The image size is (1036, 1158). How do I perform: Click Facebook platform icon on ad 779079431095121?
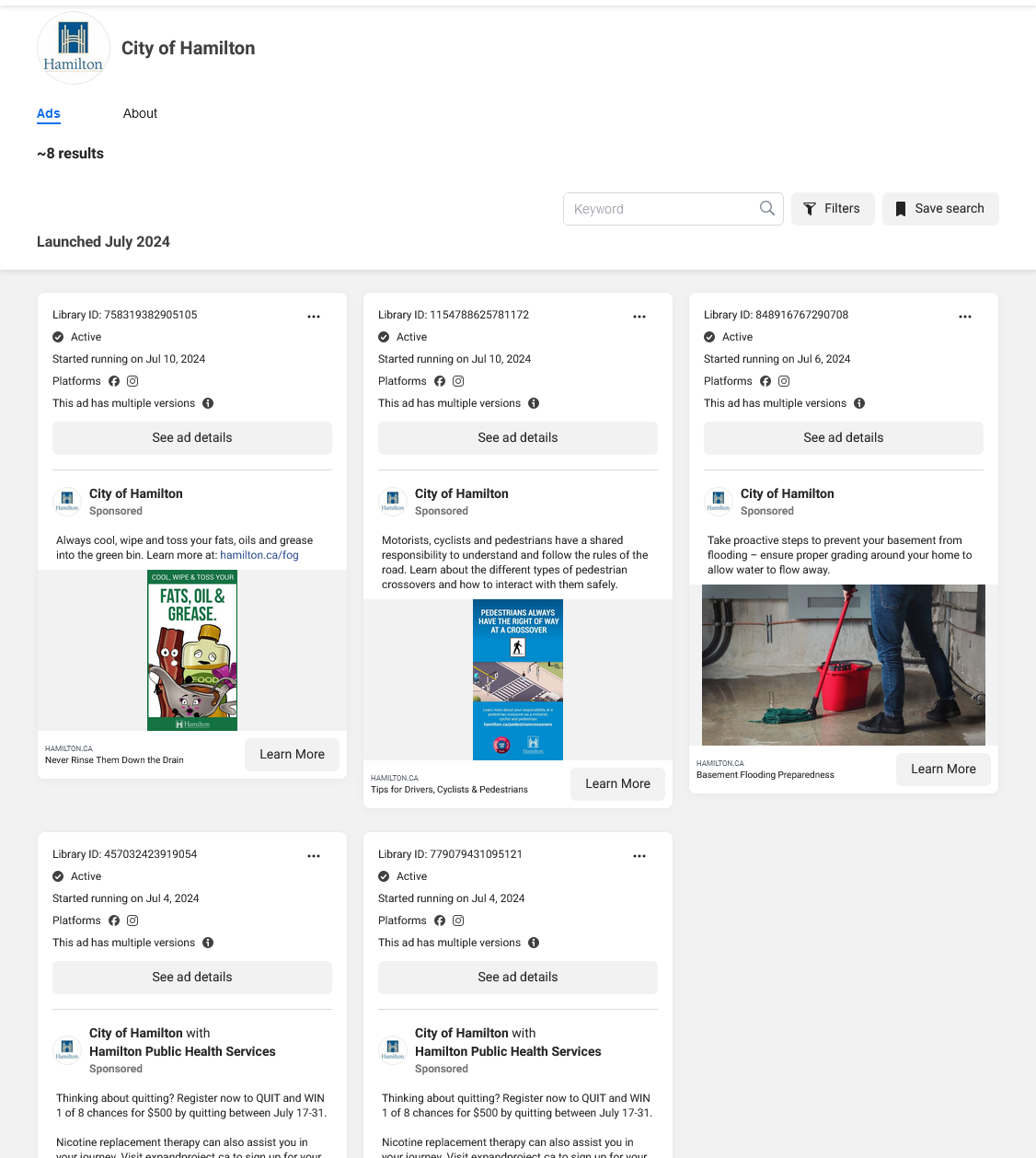coord(440,921)
